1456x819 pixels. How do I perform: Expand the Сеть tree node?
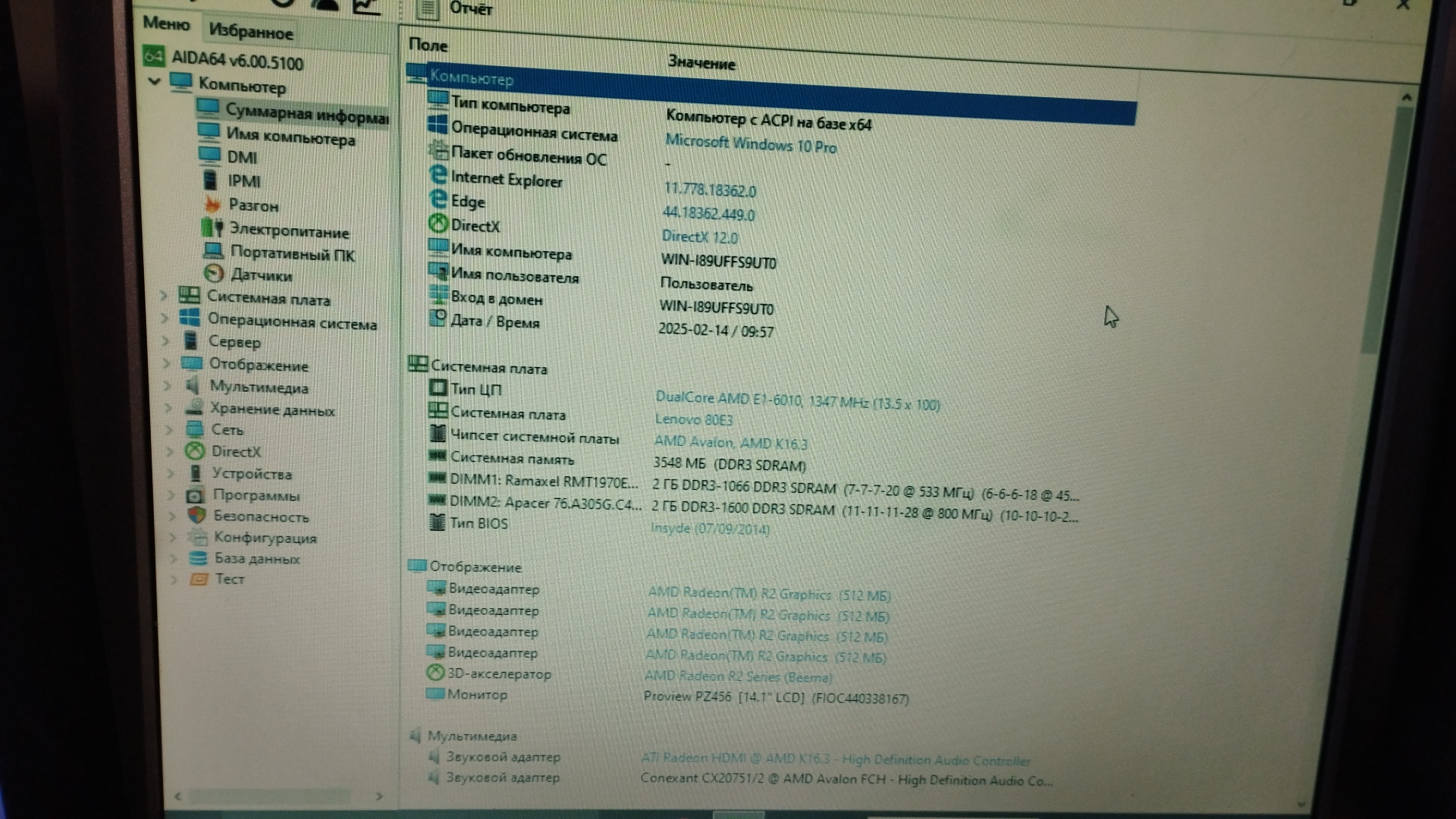click(x=169, y=429)
